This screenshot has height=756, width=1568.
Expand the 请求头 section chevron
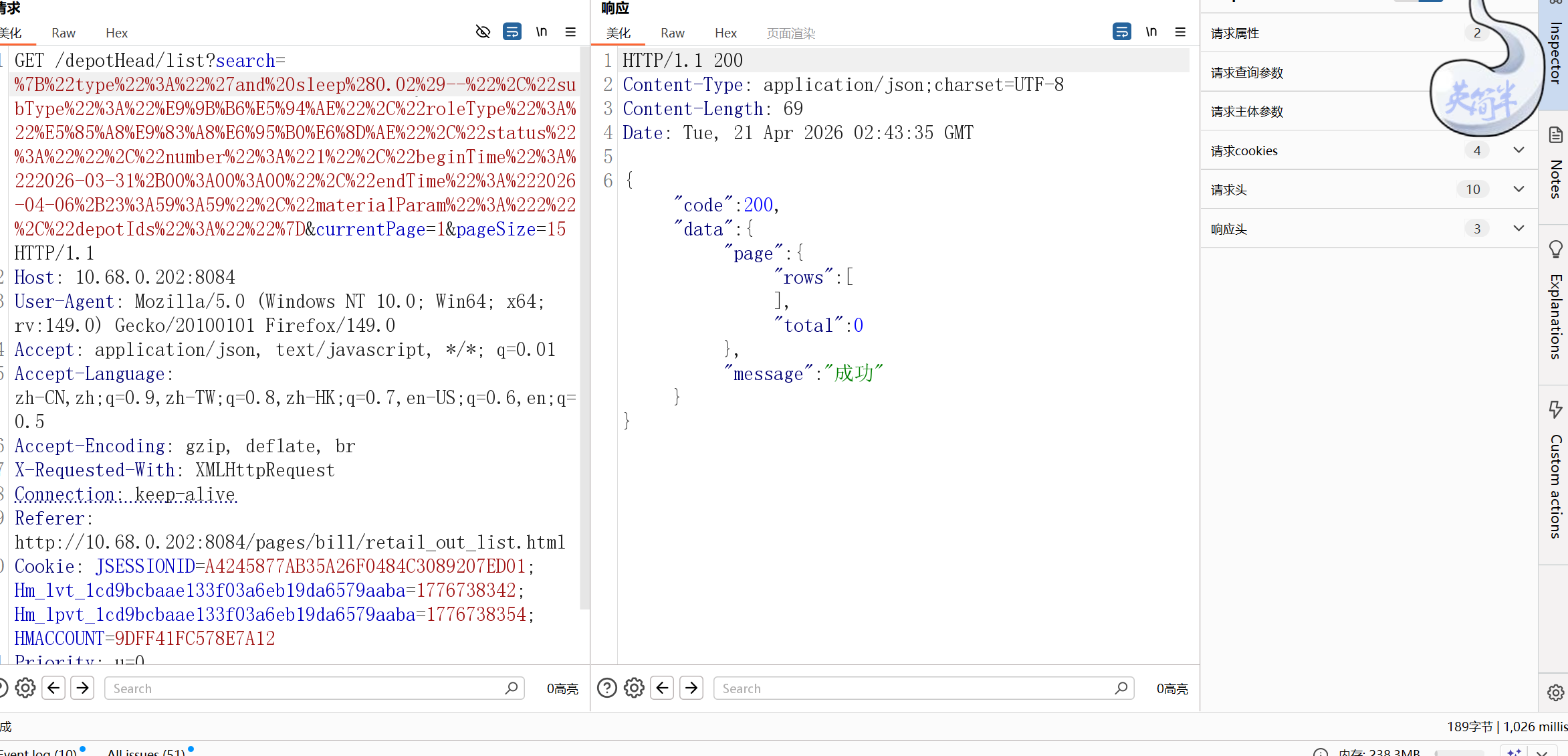(1519, 189)
